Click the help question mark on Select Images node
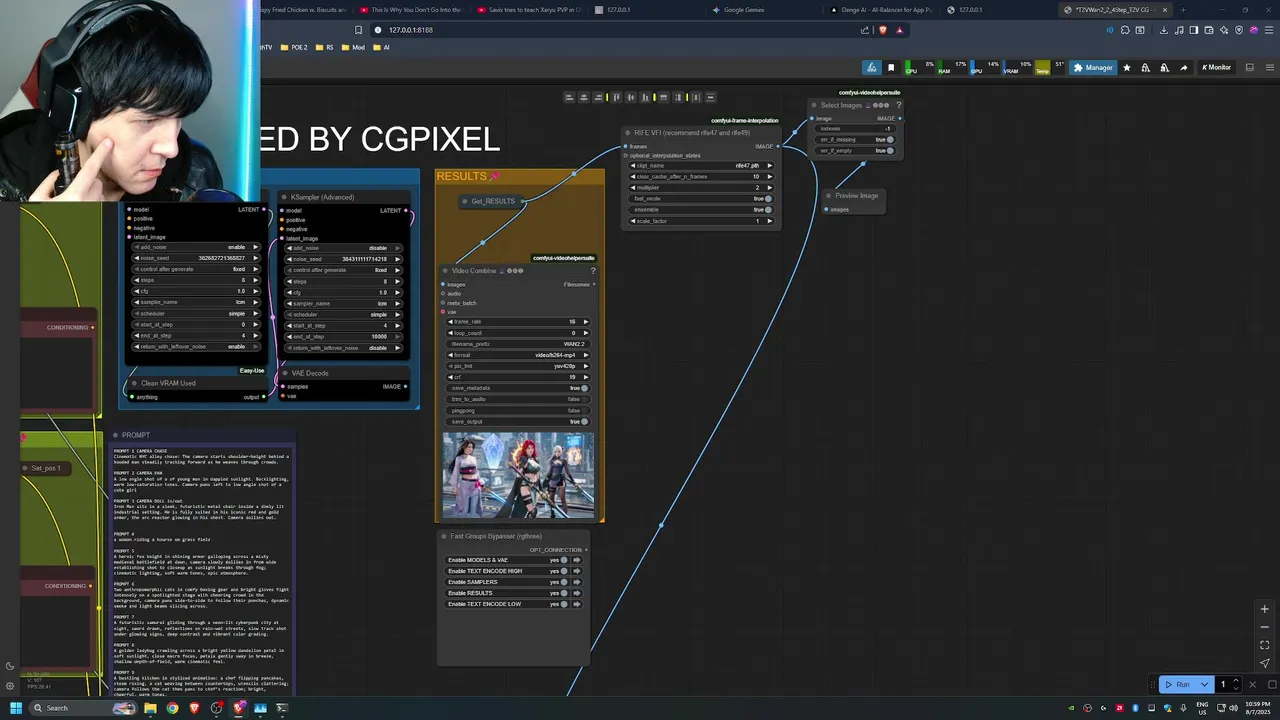 [898, 105]
